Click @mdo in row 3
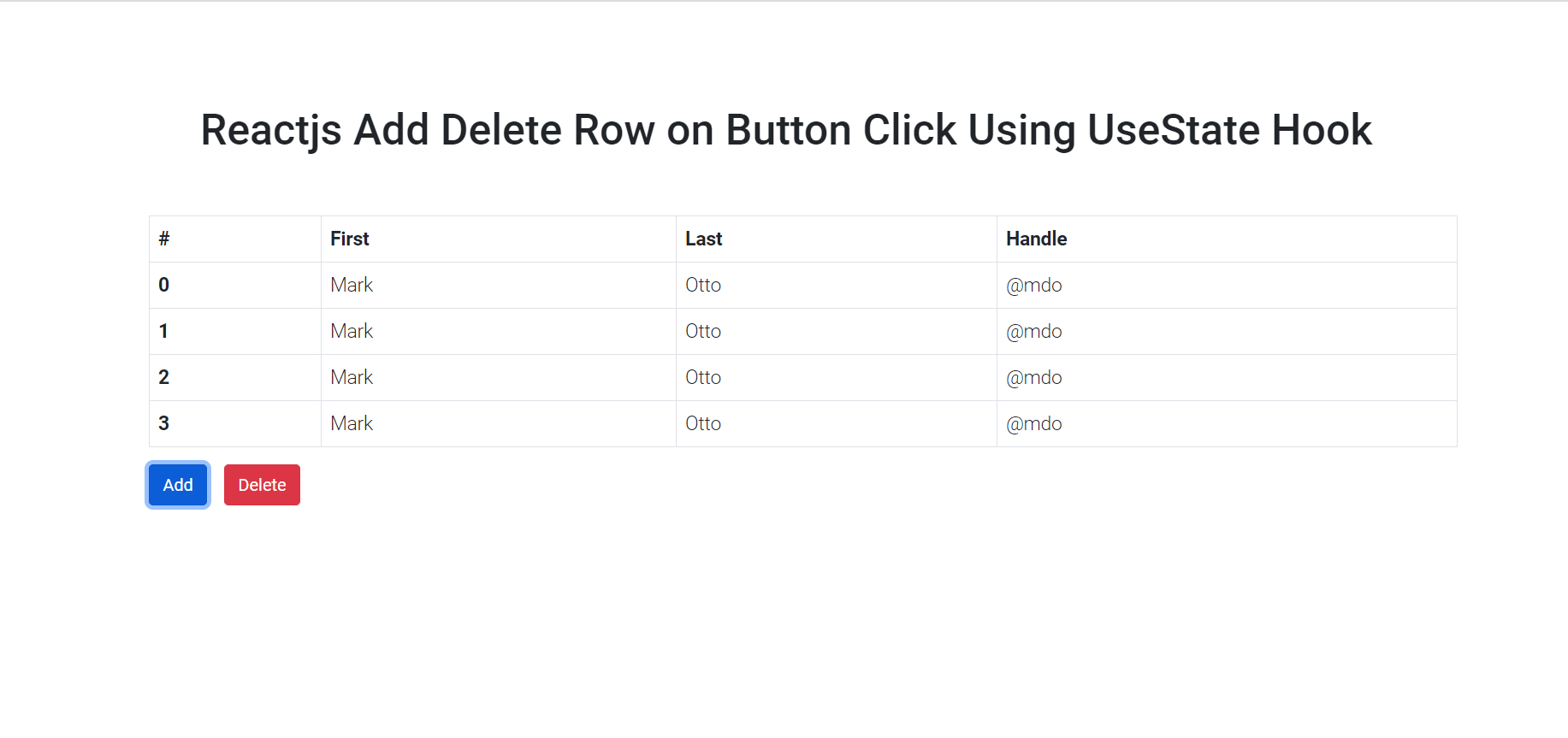This screenshot has height=738, width=1568. tap(1033, 423)
